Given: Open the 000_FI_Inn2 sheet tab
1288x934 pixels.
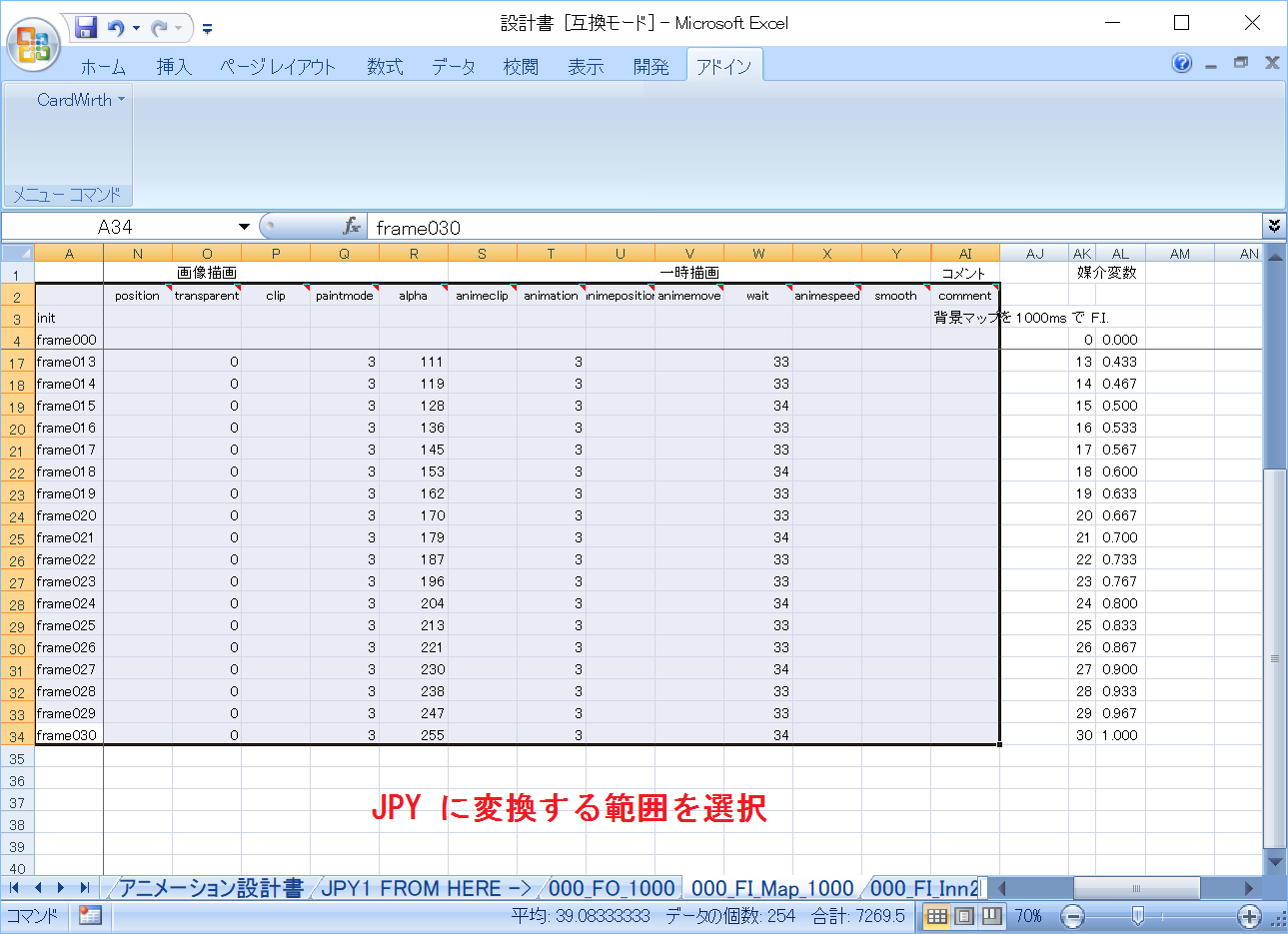Looking at the screenshot, I should [x=923, y=888].
